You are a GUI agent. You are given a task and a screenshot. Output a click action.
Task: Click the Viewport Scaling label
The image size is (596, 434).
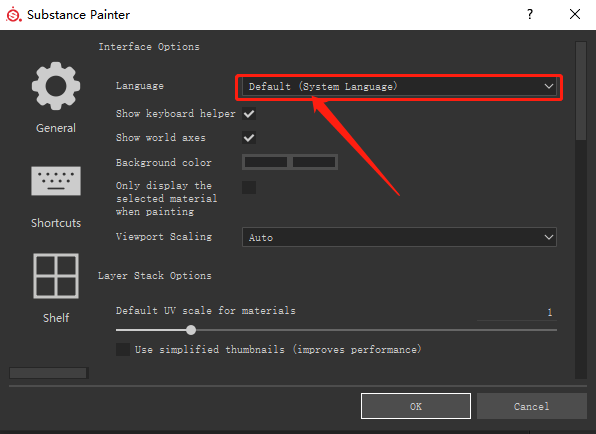pos(164,237)
